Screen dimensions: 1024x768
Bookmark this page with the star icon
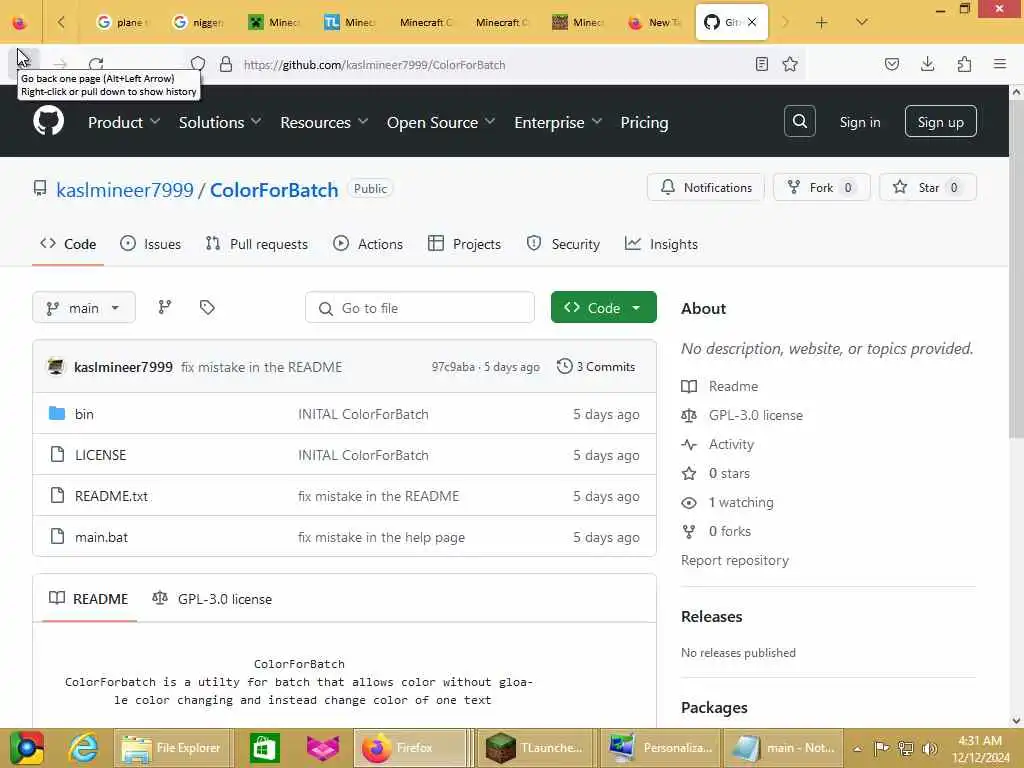790,64
